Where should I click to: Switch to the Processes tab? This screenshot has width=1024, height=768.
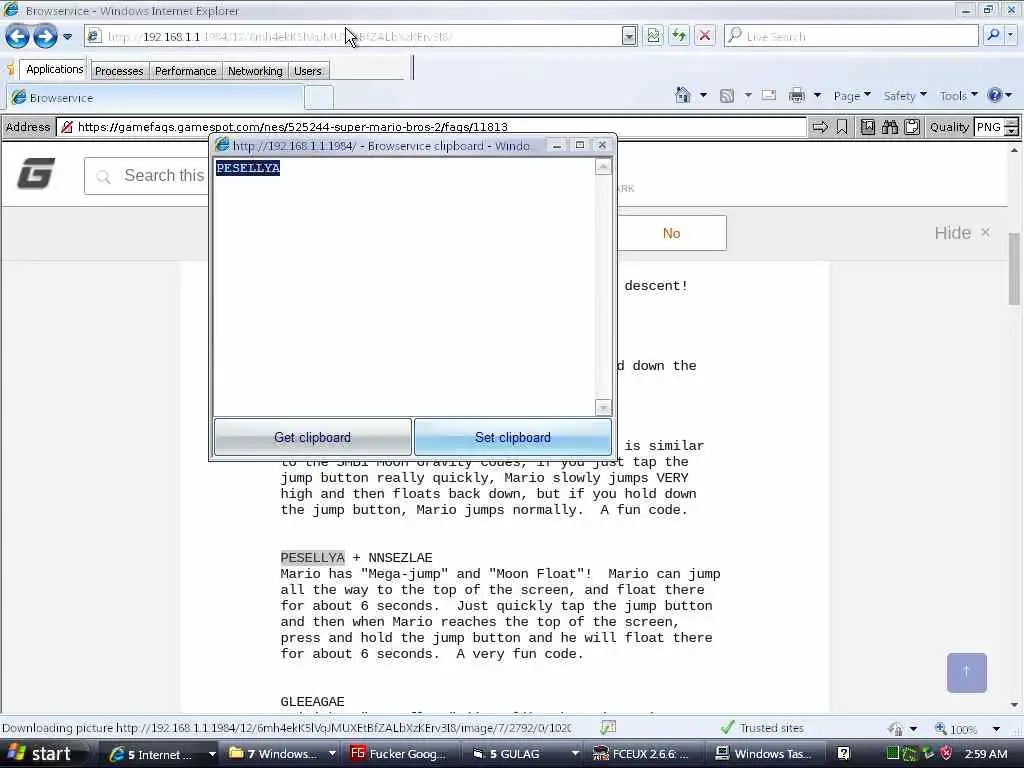coord(119,71)
